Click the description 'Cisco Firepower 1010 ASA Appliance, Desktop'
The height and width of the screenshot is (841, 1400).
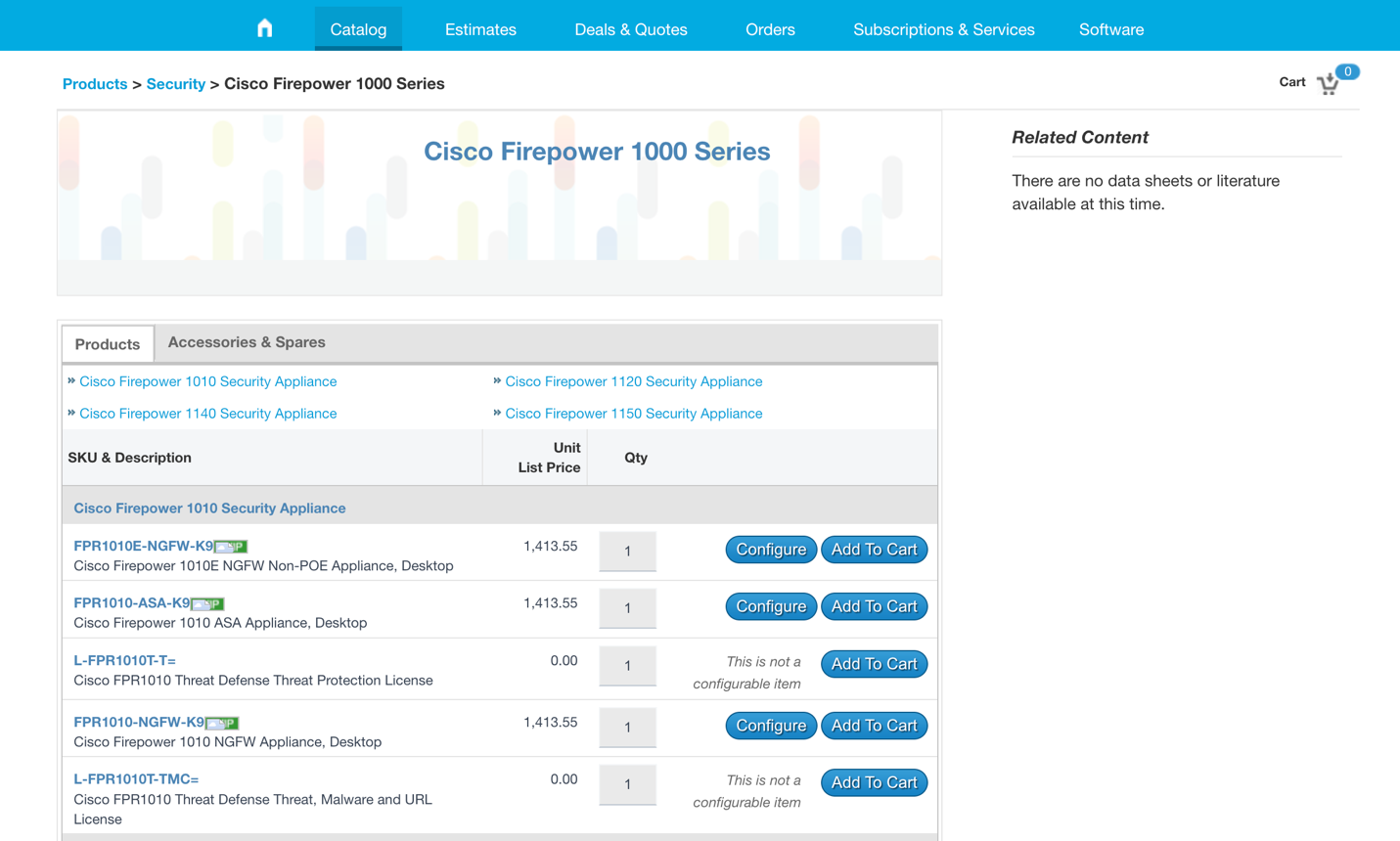click(220, 623)
